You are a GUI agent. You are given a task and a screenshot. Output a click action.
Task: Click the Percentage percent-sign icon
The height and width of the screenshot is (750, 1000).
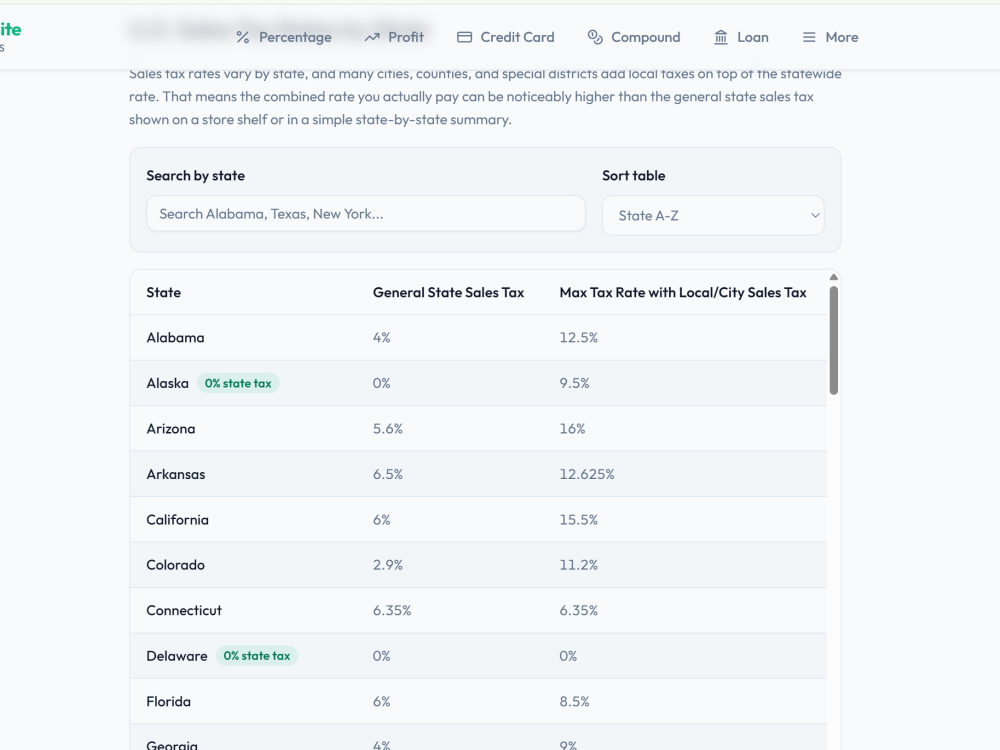242,38
